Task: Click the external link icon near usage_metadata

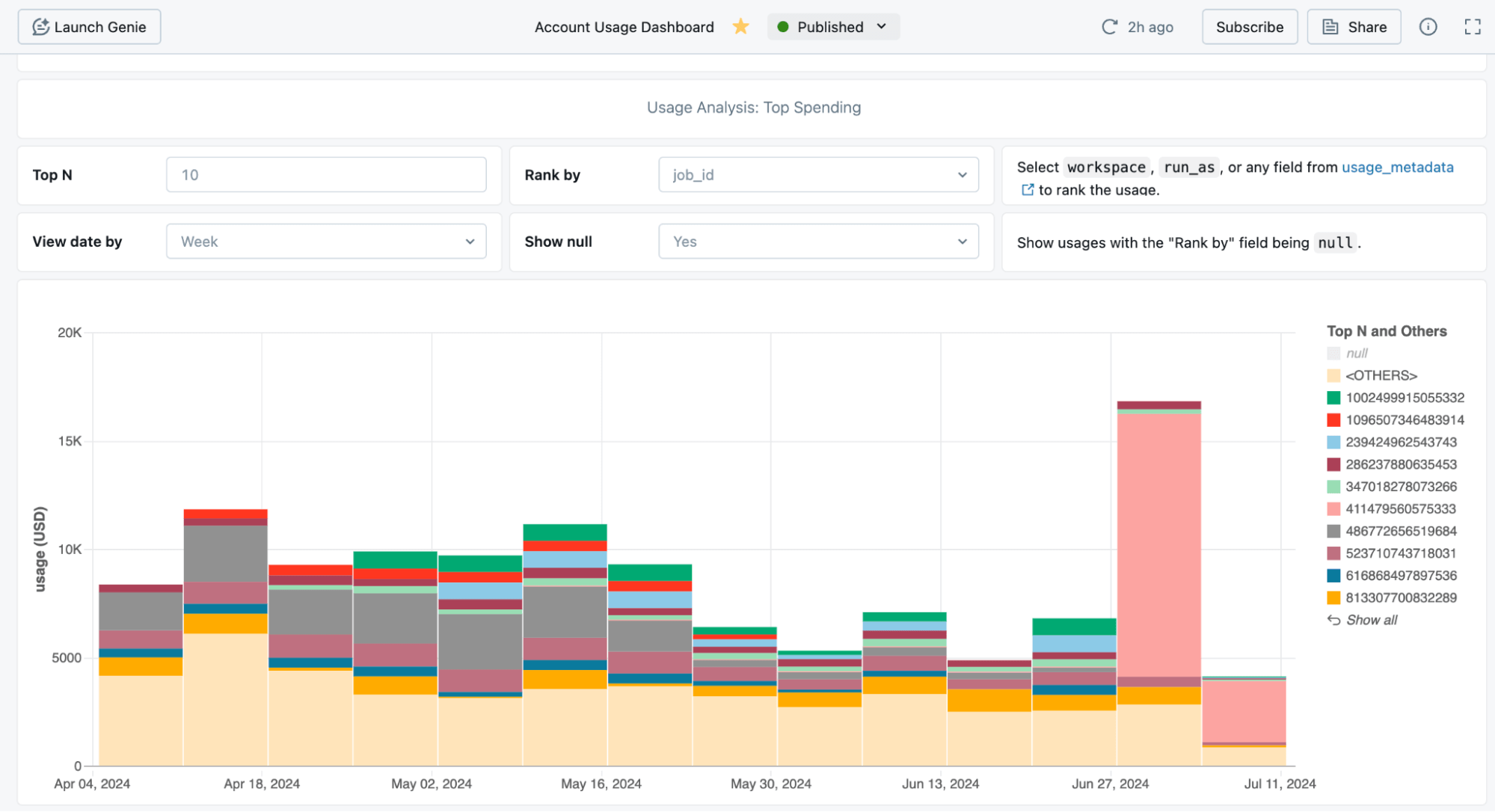Action: pyautogui.click(x=1028, y=190)
